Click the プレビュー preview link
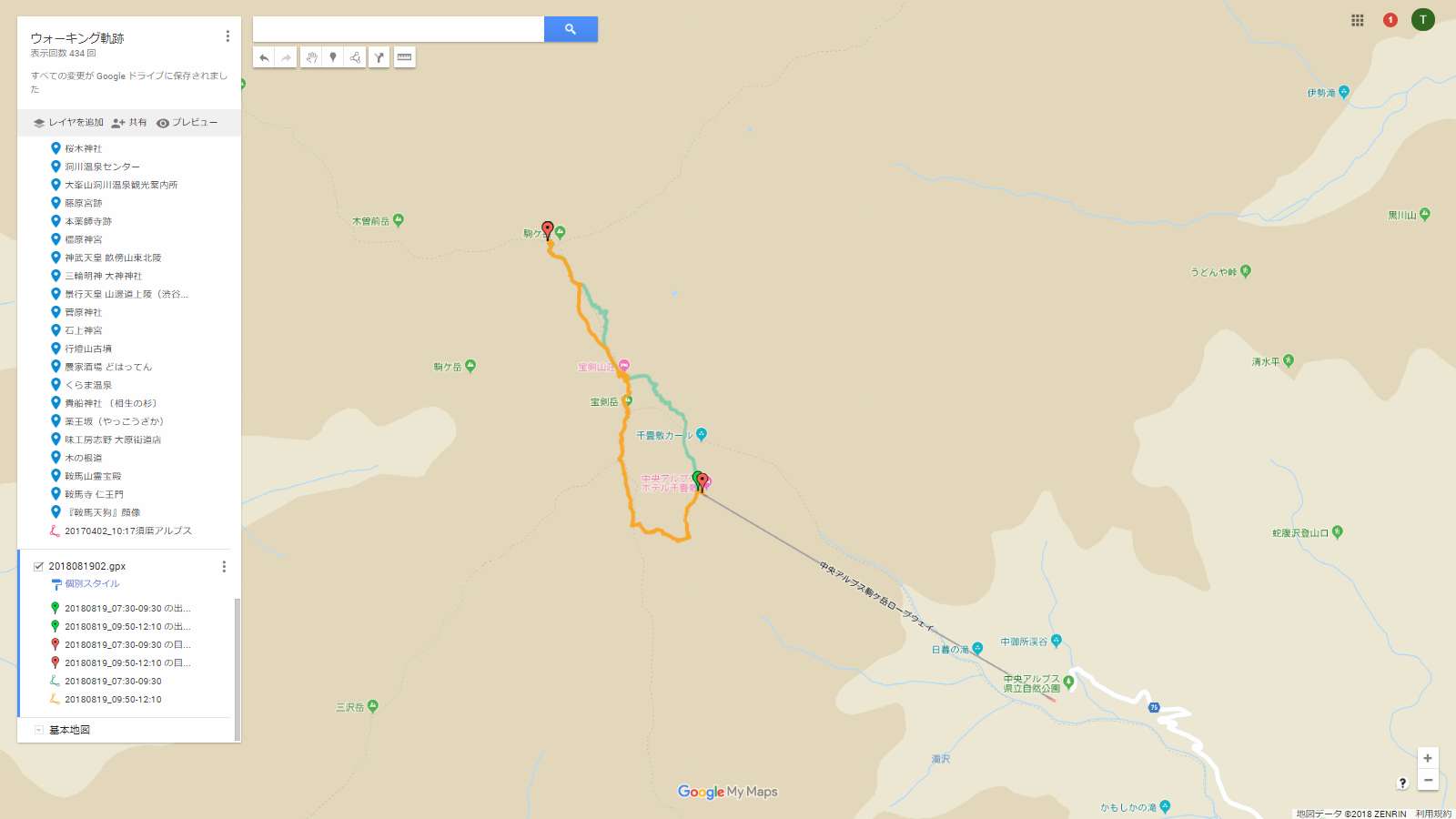The width and height of the screenshot is (1456, 819). [187, 123]
